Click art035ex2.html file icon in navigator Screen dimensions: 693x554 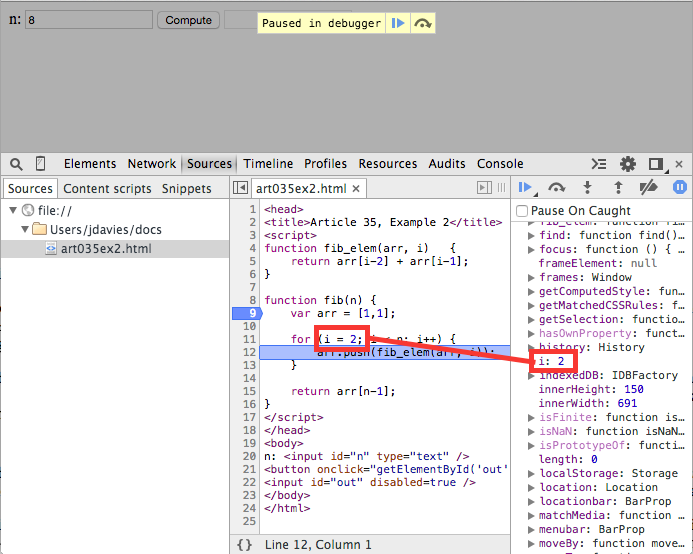[x=51, y=248]
